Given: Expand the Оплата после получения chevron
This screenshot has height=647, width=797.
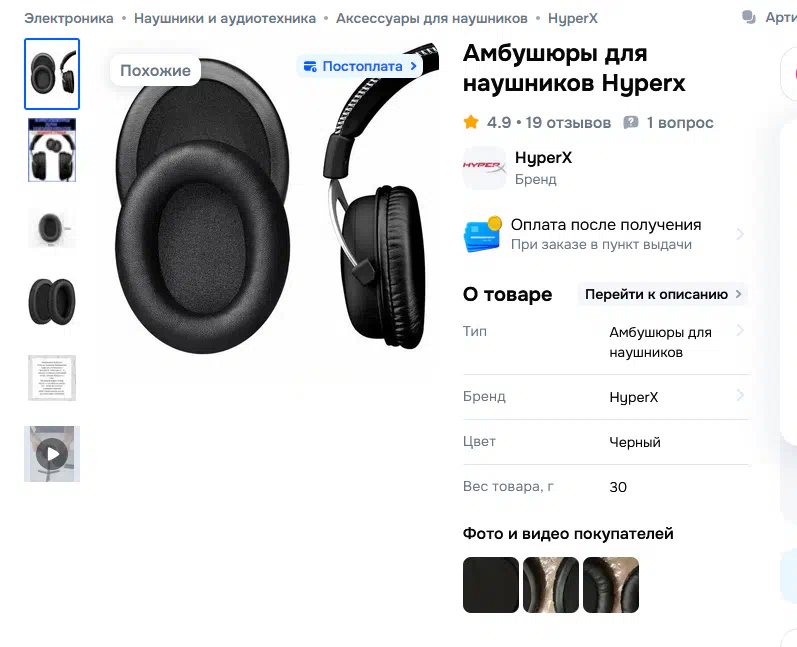Looking at the screenshot, I should pyautogui.click(x=740, y=234).
